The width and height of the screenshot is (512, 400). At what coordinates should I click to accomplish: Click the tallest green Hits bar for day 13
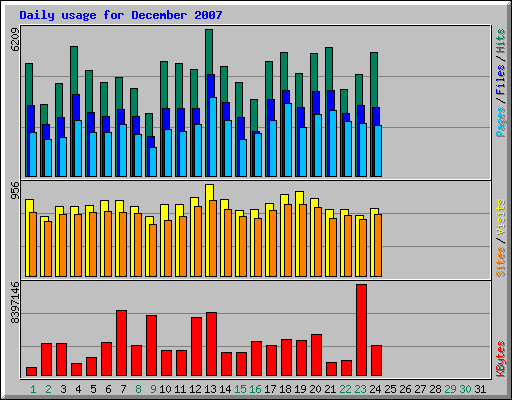[x=209, y=52]
